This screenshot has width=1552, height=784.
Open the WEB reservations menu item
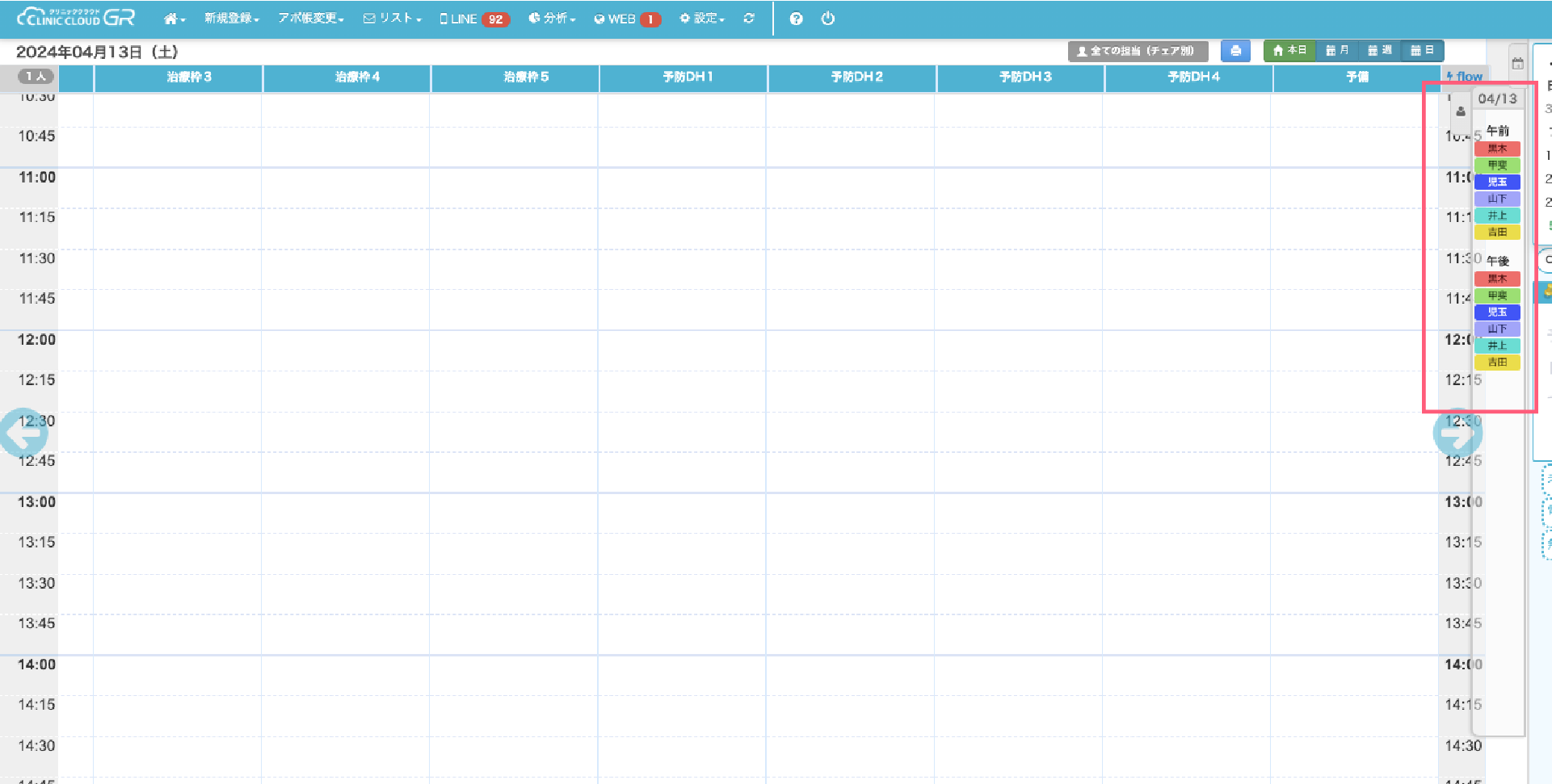627,19
